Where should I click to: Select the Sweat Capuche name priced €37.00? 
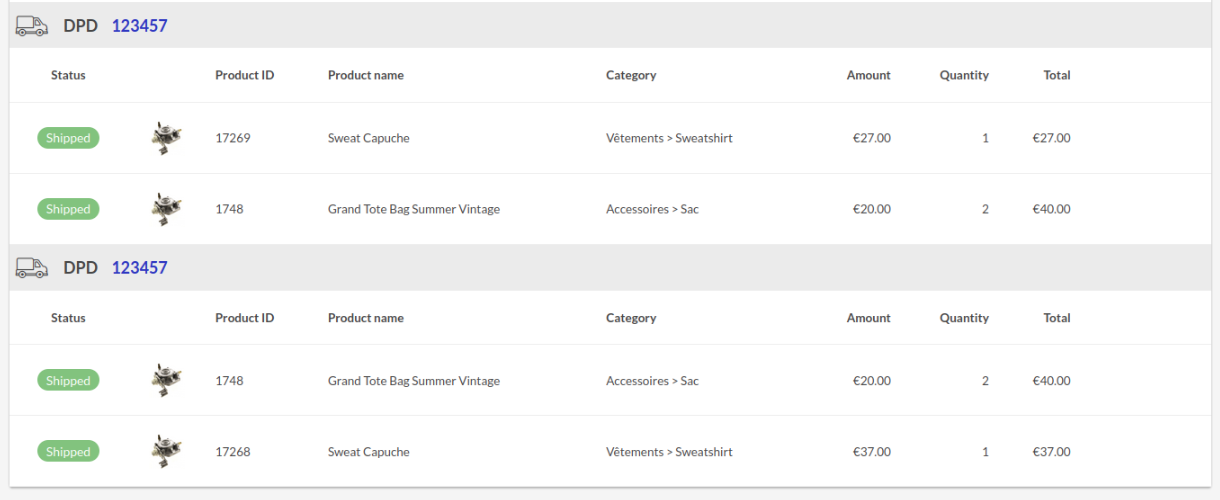pyautogui.click(x=368, y=452)
